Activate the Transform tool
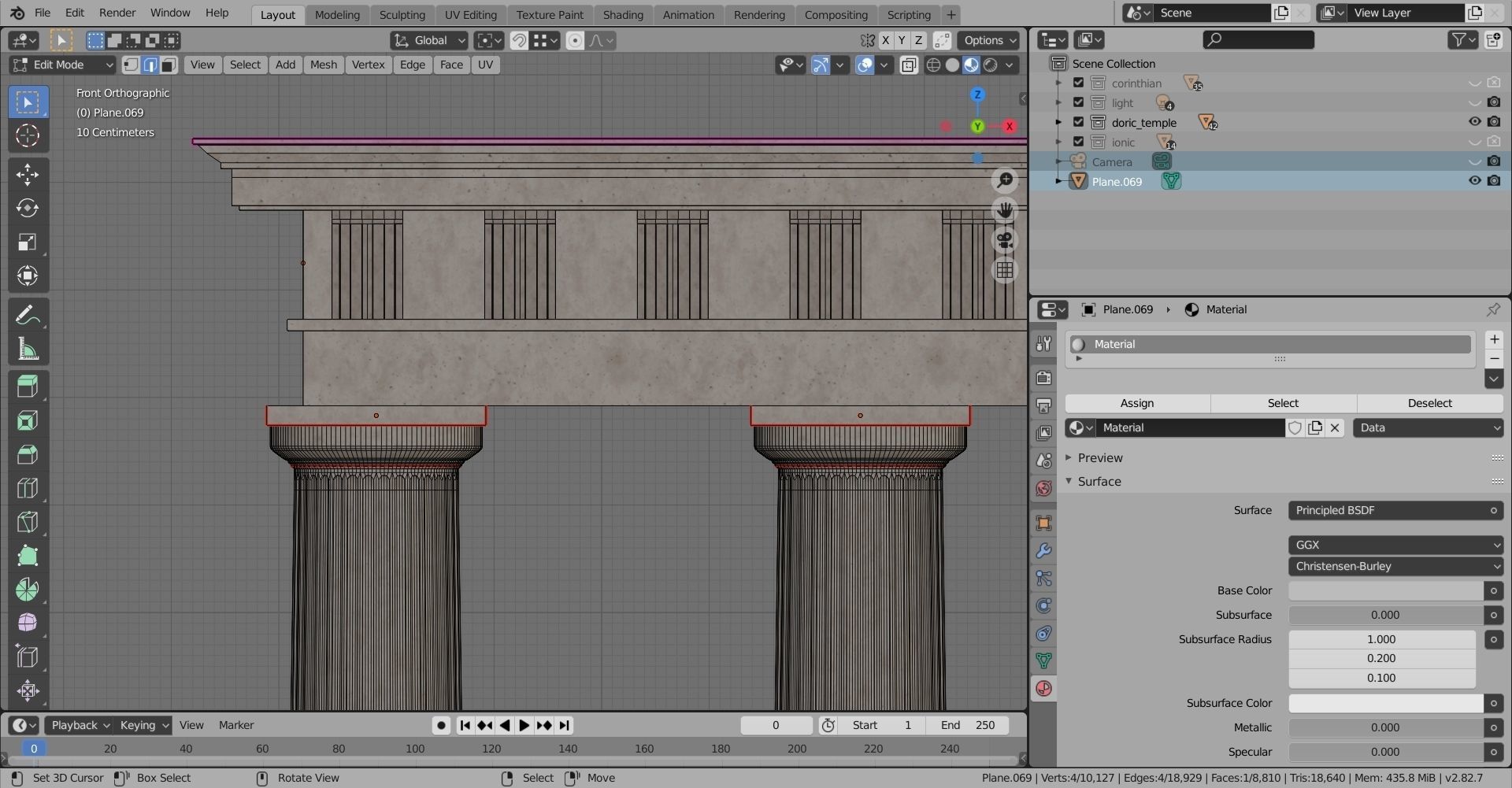The height and width of the screenshot is (788, 1512). click(28, 276)
